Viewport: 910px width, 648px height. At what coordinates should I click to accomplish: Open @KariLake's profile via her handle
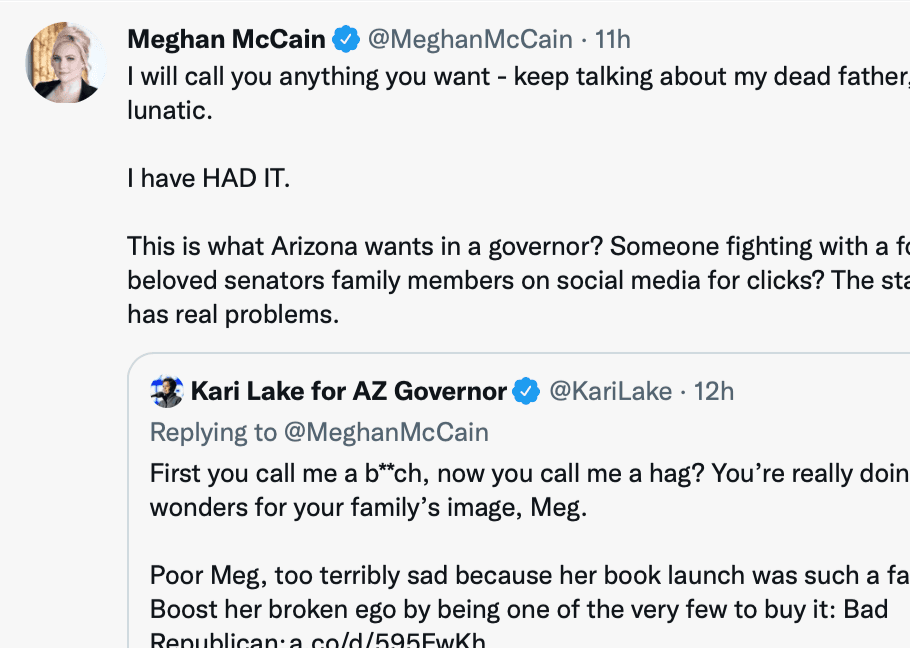point(611,391)
